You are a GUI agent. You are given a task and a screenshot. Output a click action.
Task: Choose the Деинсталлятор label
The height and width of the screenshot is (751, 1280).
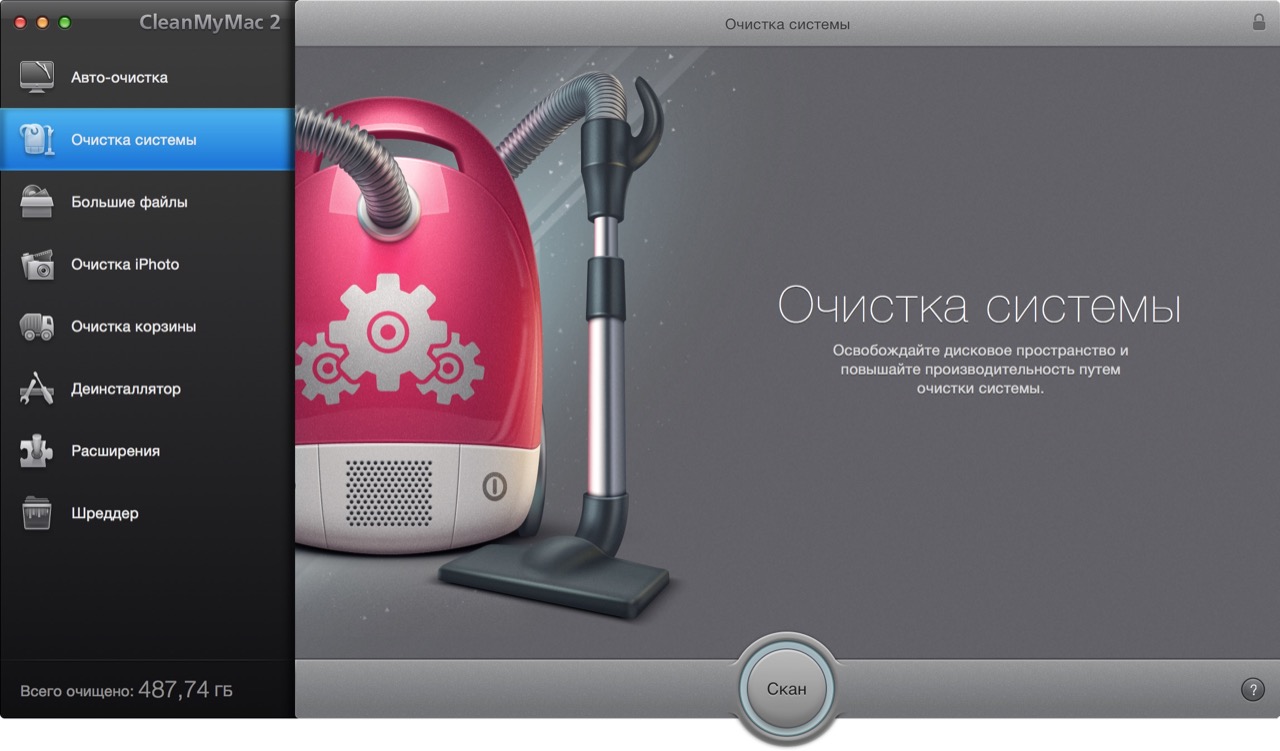[x=125, y=389]
